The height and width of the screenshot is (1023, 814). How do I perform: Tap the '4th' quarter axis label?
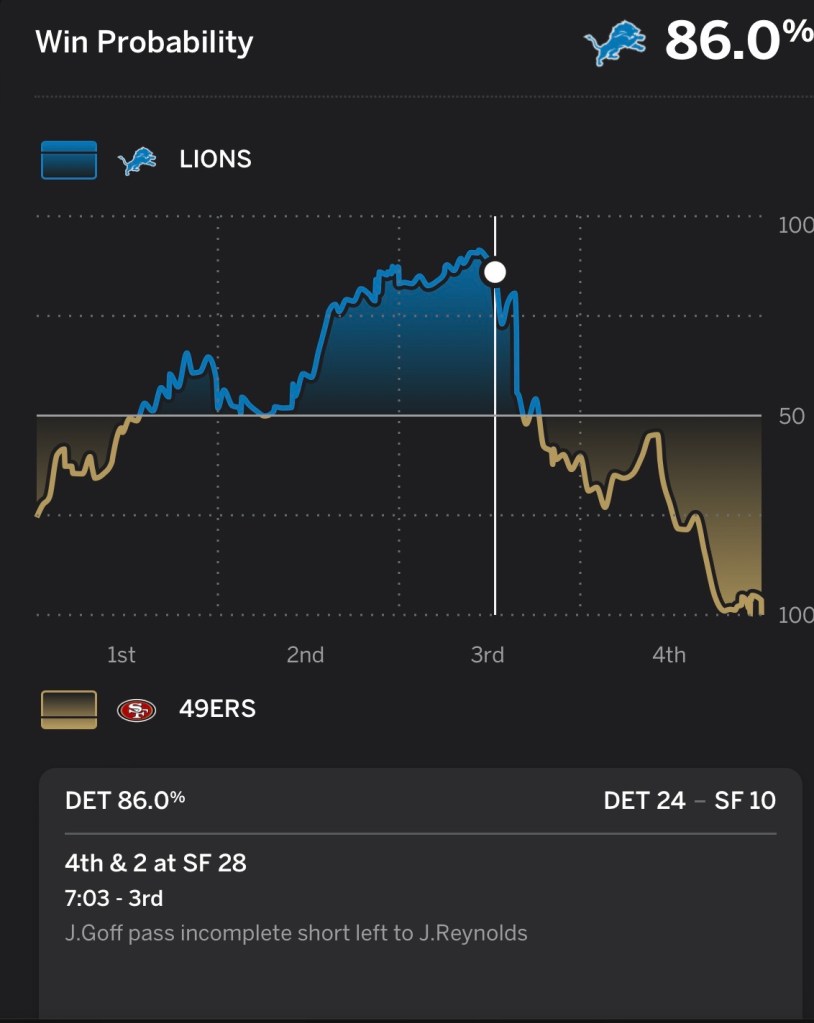point(669,655)
